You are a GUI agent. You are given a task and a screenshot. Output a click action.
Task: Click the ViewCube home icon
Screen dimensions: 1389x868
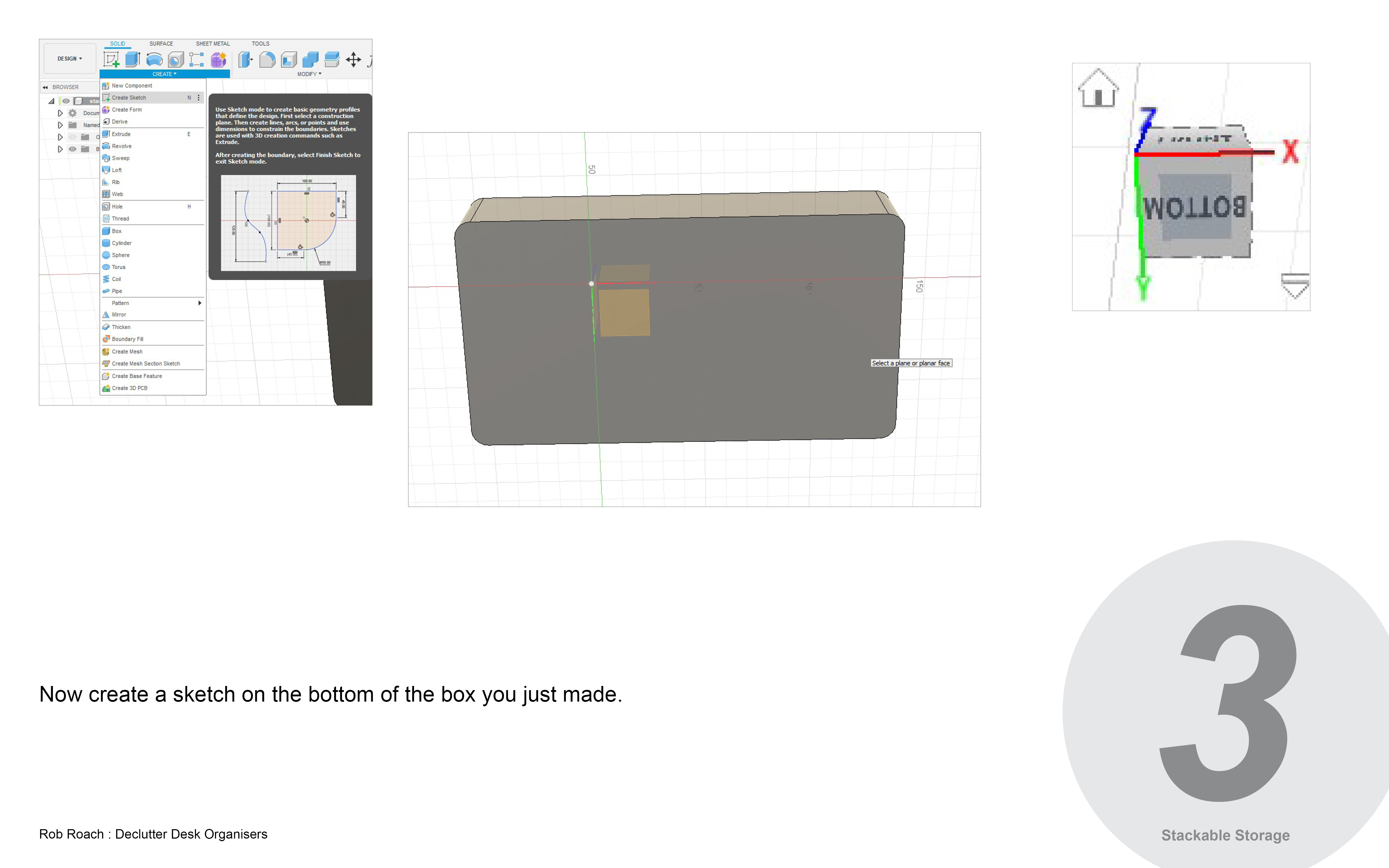click(x=1098, y=88)
